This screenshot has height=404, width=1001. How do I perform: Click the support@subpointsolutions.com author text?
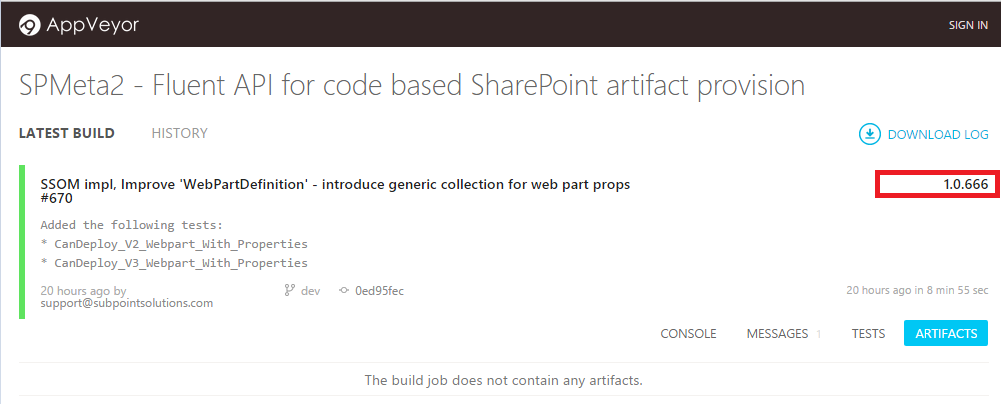(126, 303)
